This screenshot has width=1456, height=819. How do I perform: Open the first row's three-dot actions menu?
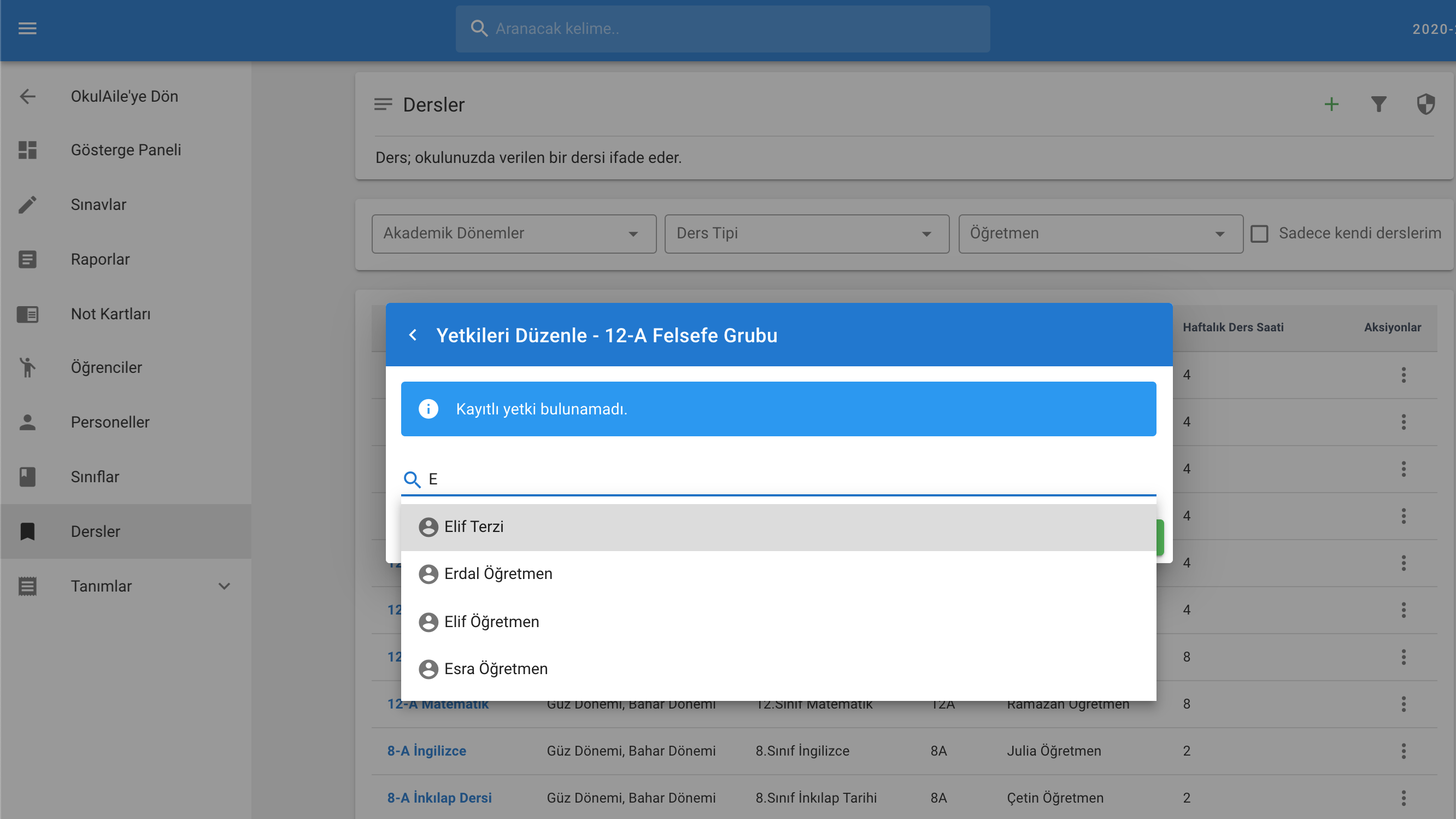point(1403,375)
